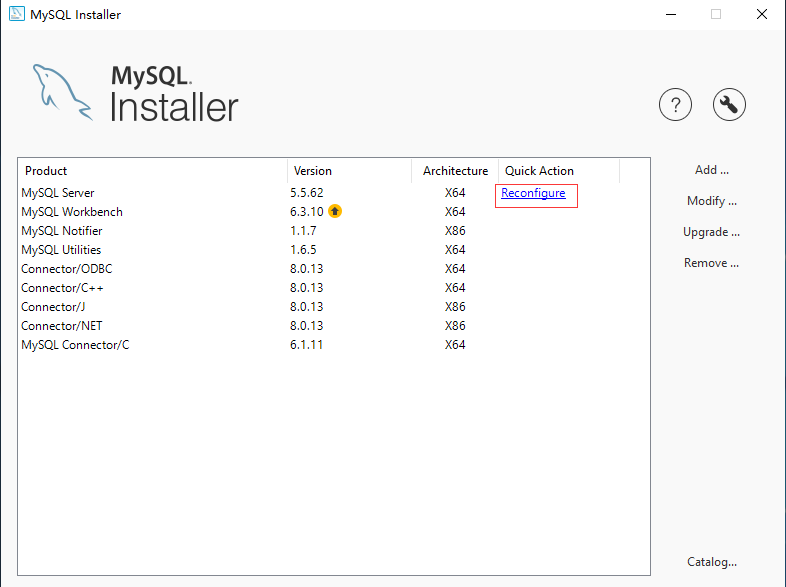This screenshot has height=587, width=786.
Task: Click X64 architecture of MySQL Server
Action: tap(455, 193)
